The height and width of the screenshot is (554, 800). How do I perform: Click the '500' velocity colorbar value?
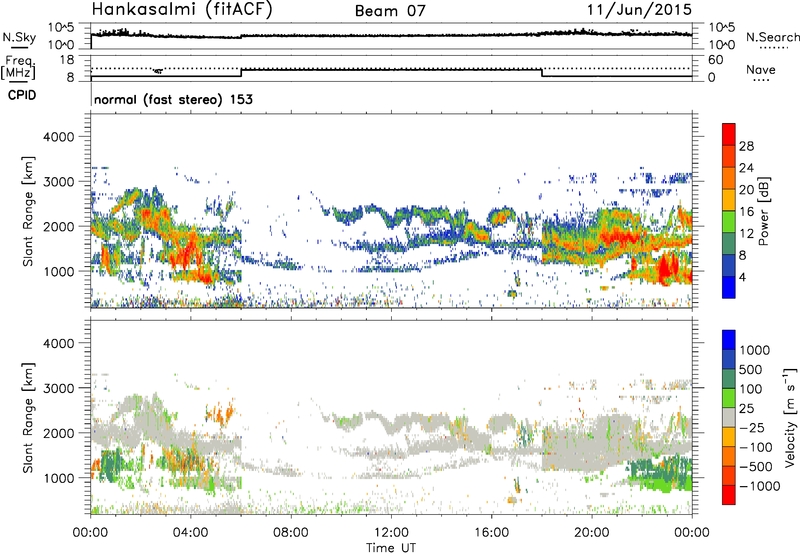[752, 369]
